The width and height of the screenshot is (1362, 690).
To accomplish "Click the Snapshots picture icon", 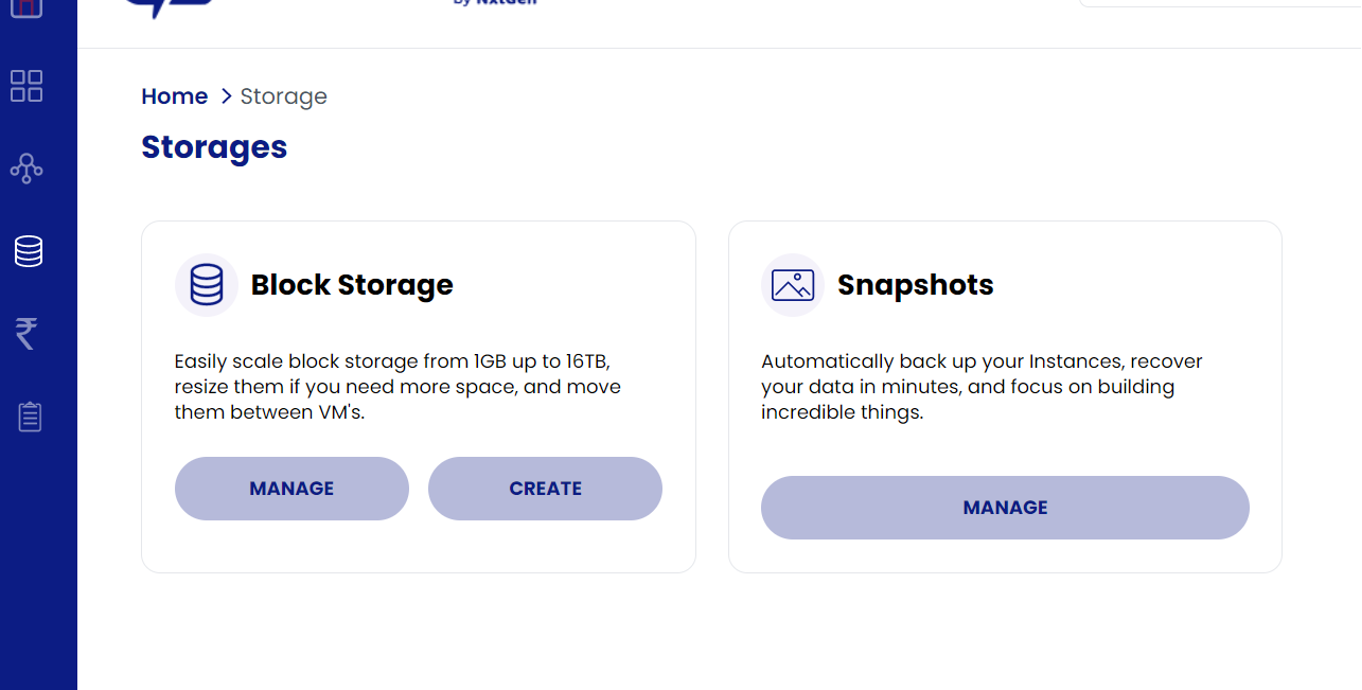I will click(x=792, y=285).
